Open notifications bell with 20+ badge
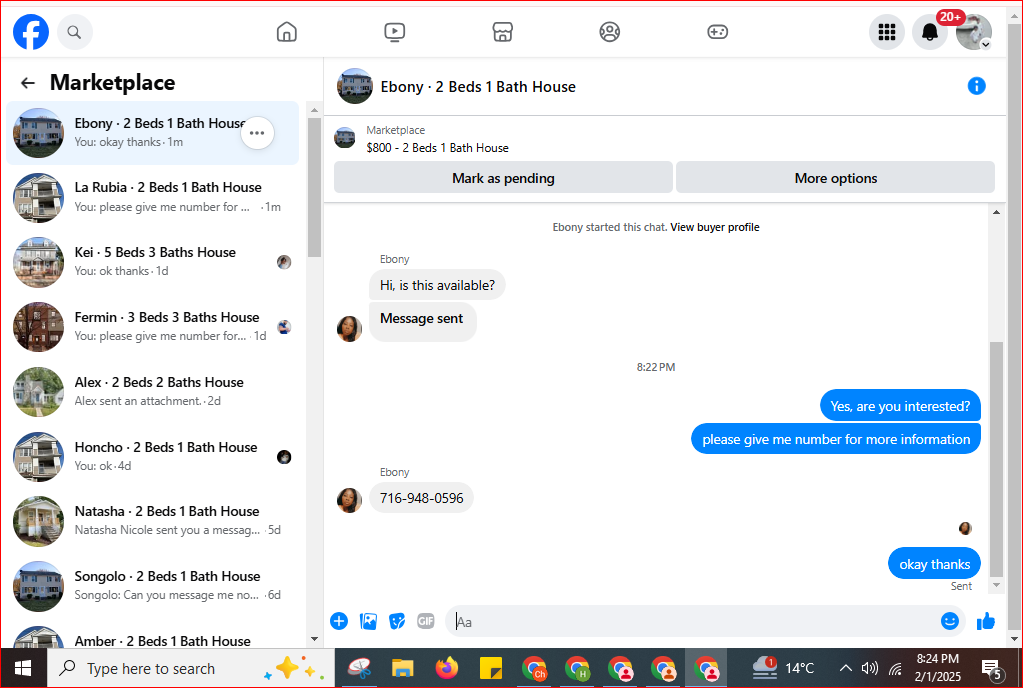Screen dimensions: 1023x688 (x=930, y=32)
